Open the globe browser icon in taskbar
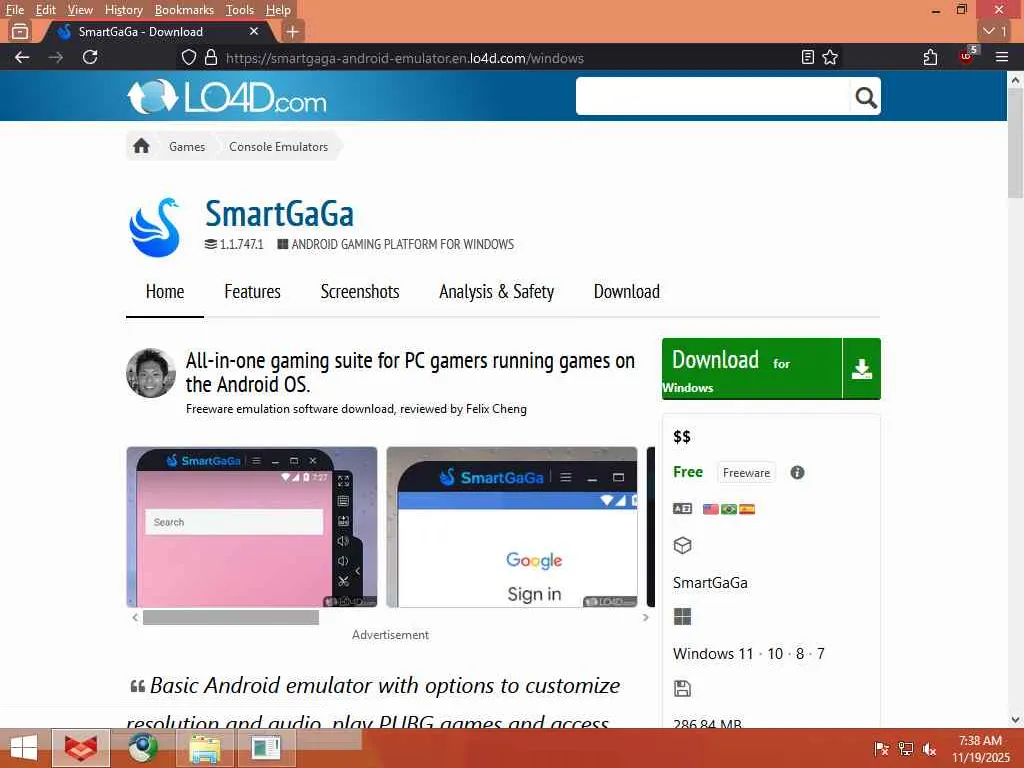 pyautogui.click(x=142, y=748)
